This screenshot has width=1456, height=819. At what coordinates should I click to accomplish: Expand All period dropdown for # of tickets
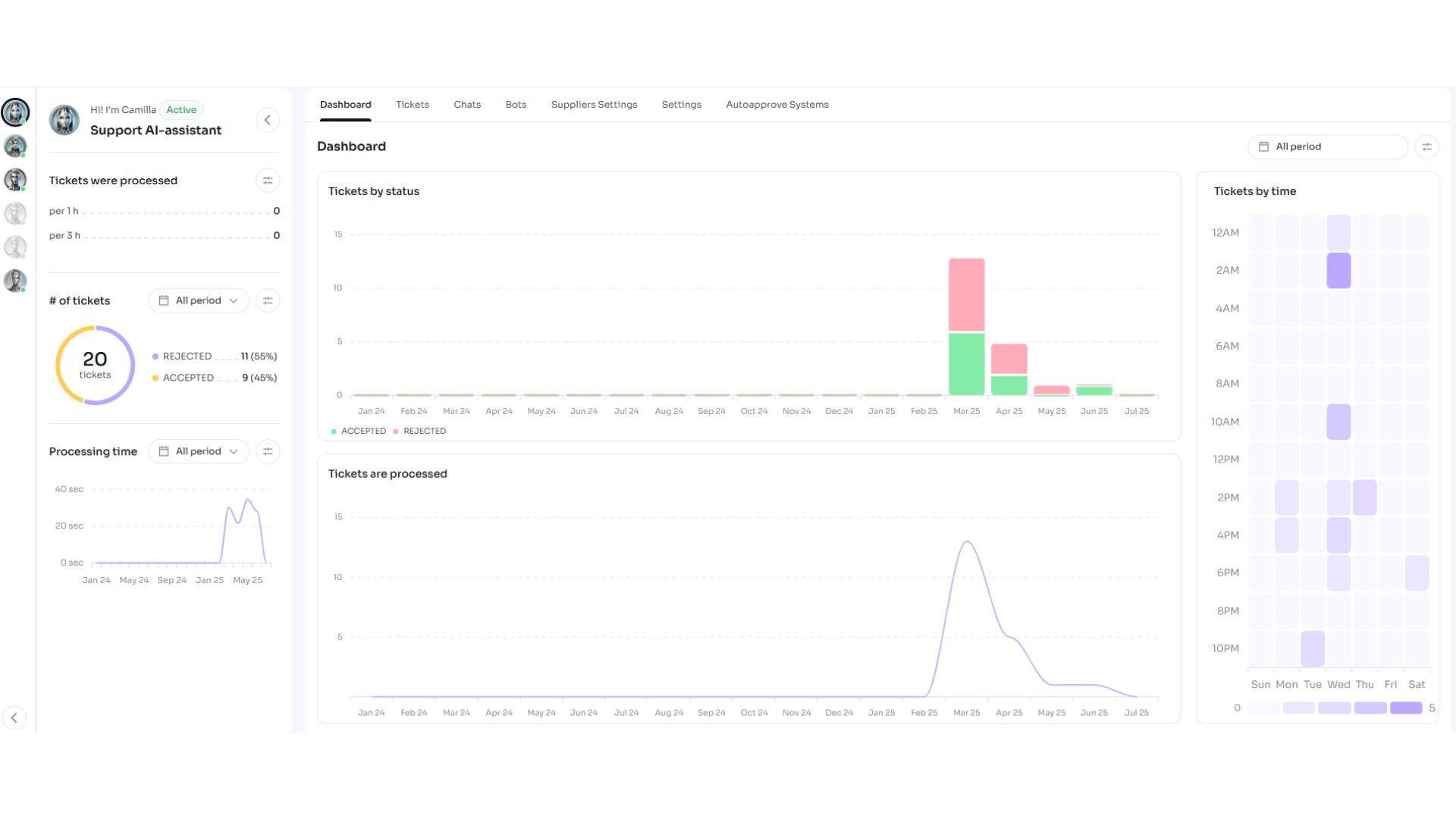(x=199, y=301)
